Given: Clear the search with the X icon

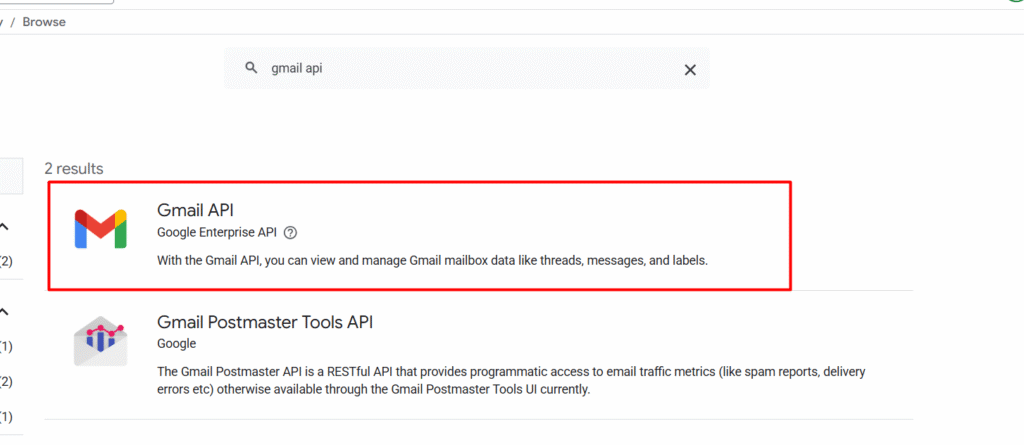Looking at the screenshot, I should tap(689, 69).
